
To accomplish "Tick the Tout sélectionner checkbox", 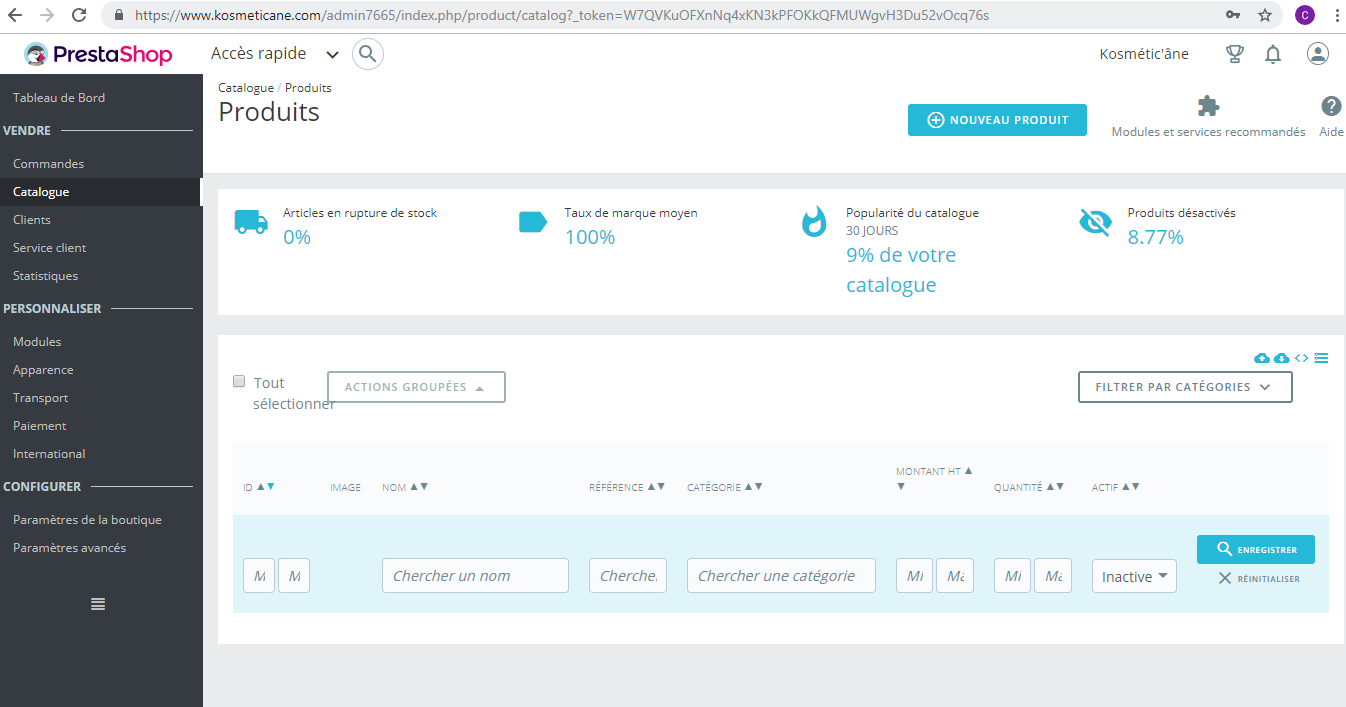I will click(239, 381).
